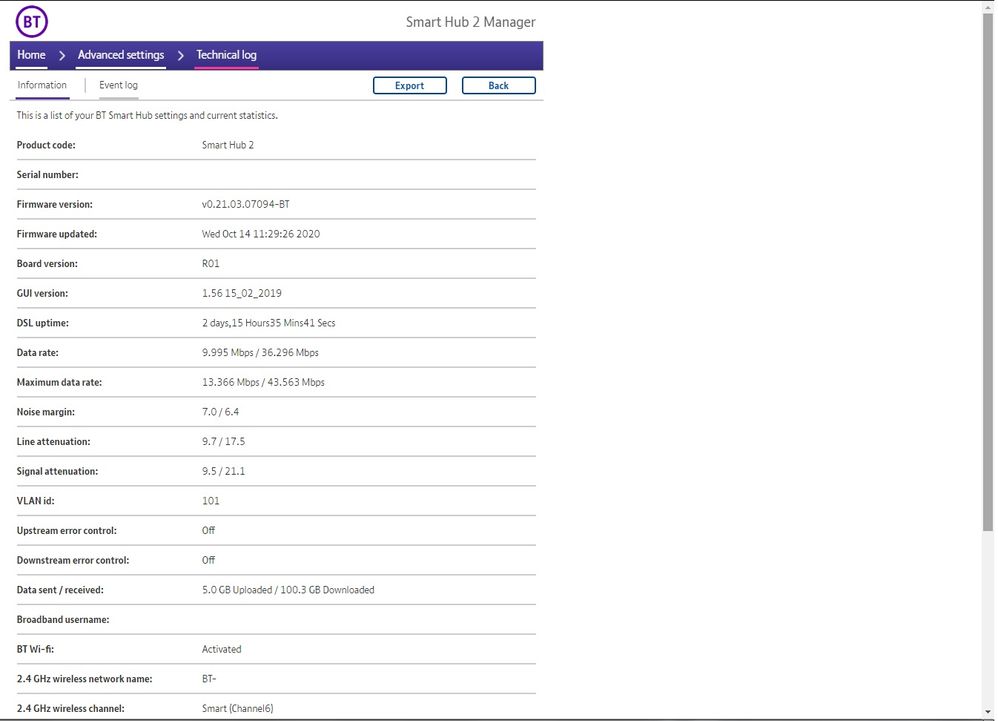Click the firmware version value v0.21.03.07094-BT
This screenshot has width=998, height=721.
246,205
